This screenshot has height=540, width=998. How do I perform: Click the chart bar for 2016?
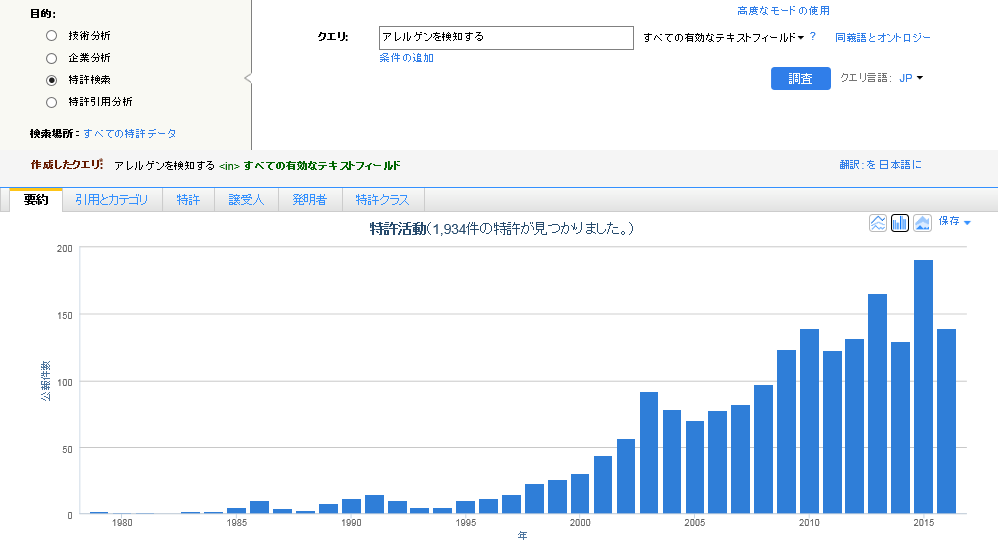pyautogui.click(x=946, y=421)
